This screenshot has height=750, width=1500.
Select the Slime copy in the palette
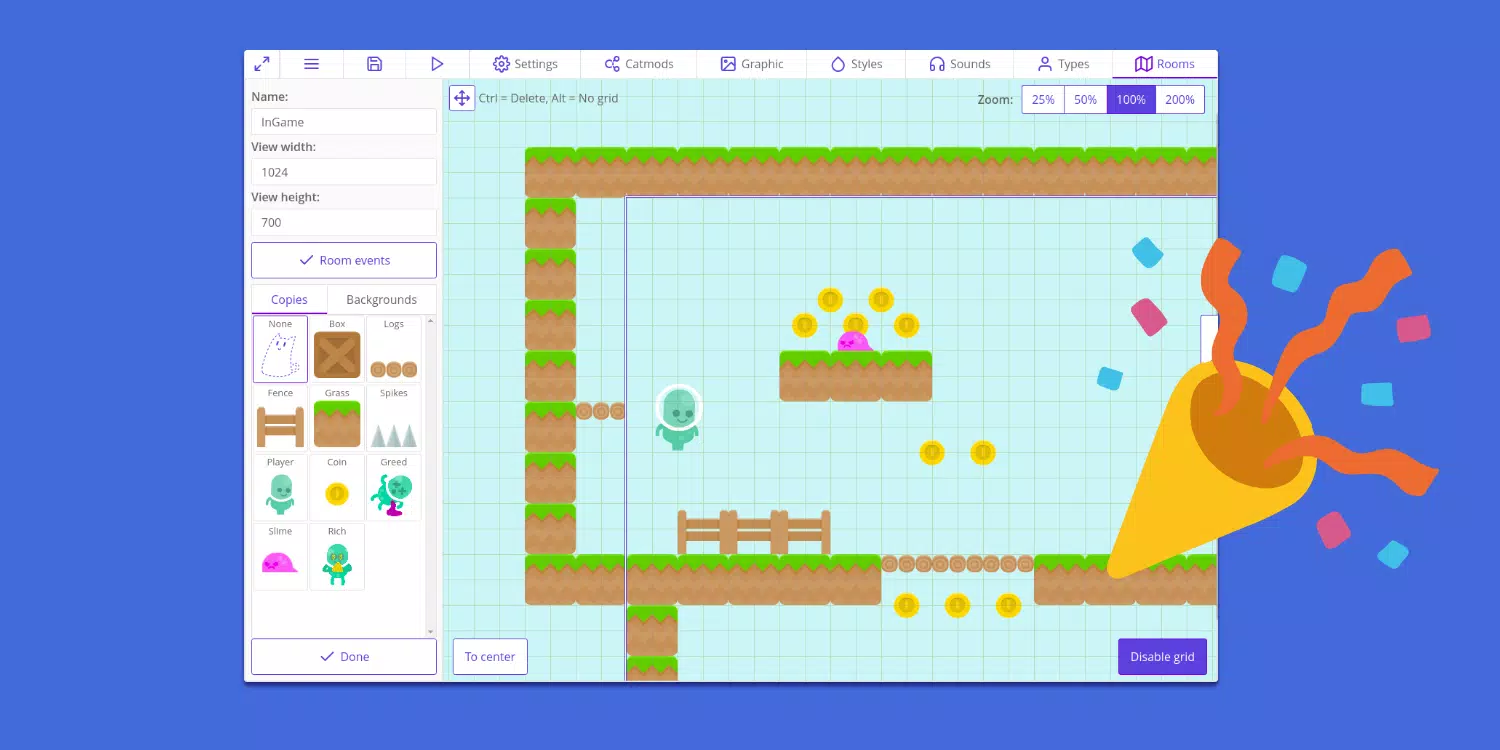coord(280,556)
